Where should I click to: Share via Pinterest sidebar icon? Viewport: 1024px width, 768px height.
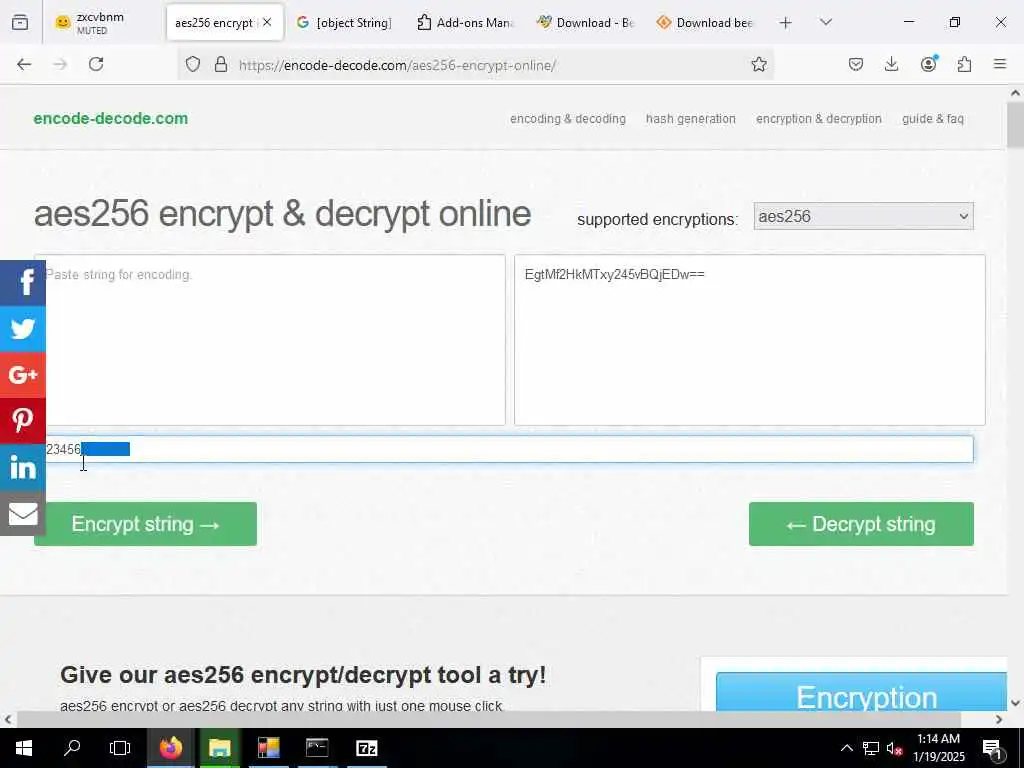coord(23,421)
